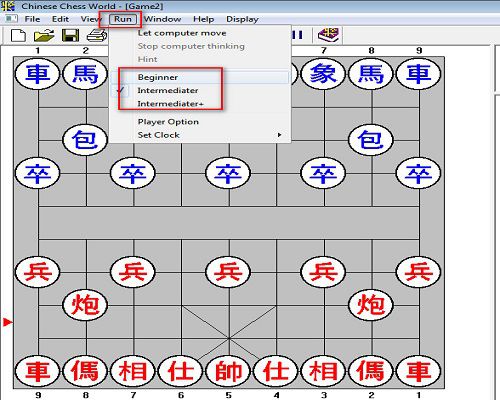Open the Window menu
The height and width of the screenshot is (400, 500).
coord(162,19)
